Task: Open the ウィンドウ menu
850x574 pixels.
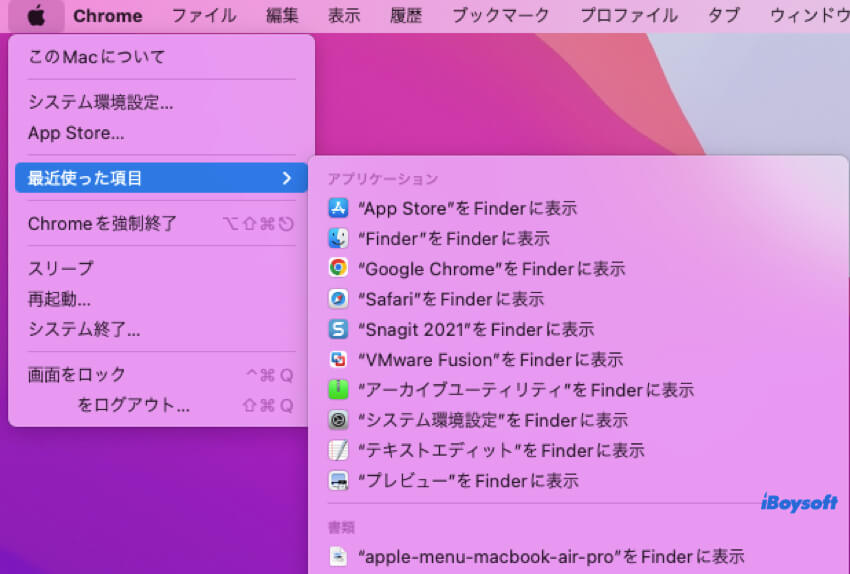Action: coord(809,16)
